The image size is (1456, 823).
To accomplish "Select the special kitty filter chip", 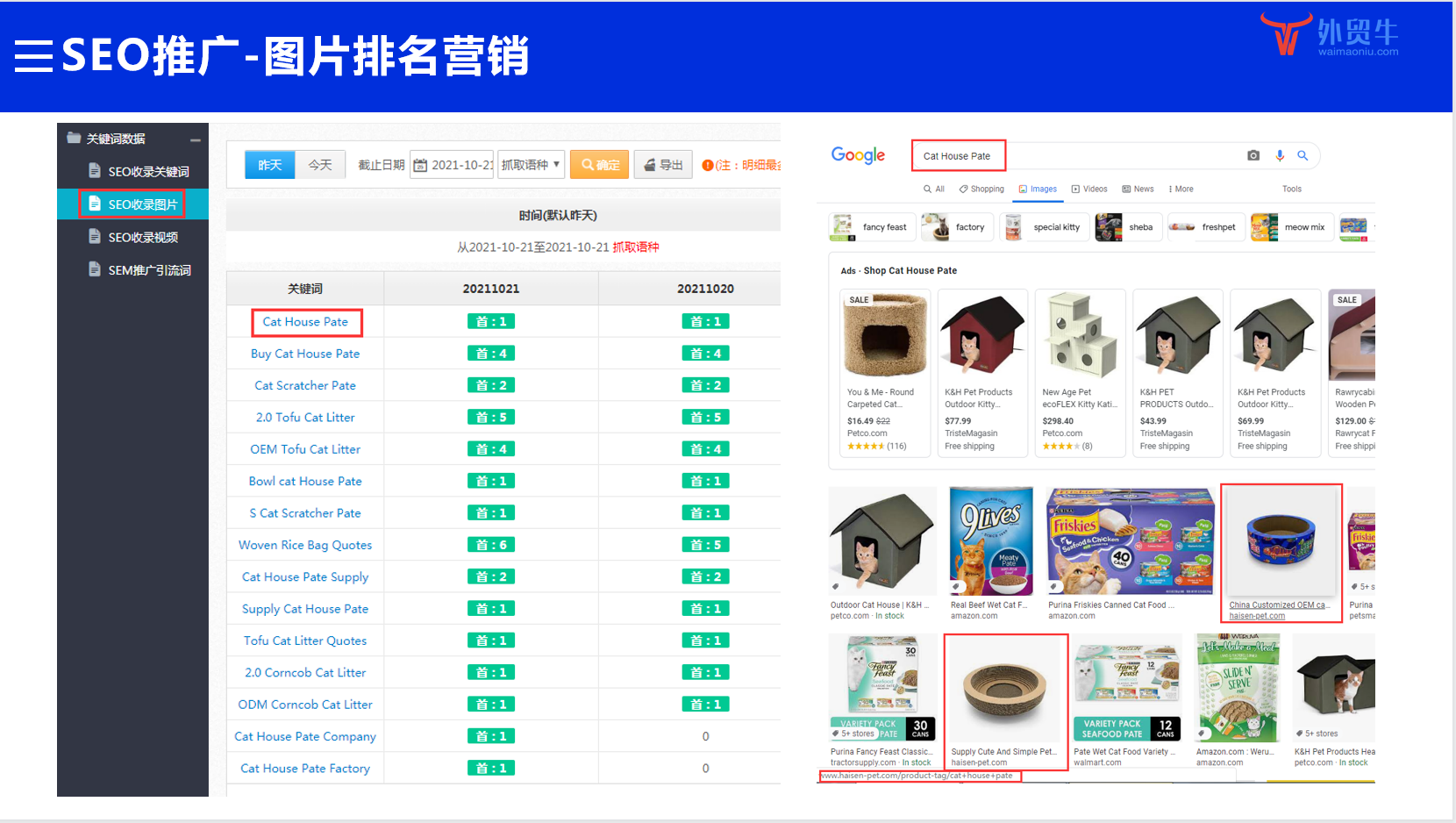I will 1046,227.
